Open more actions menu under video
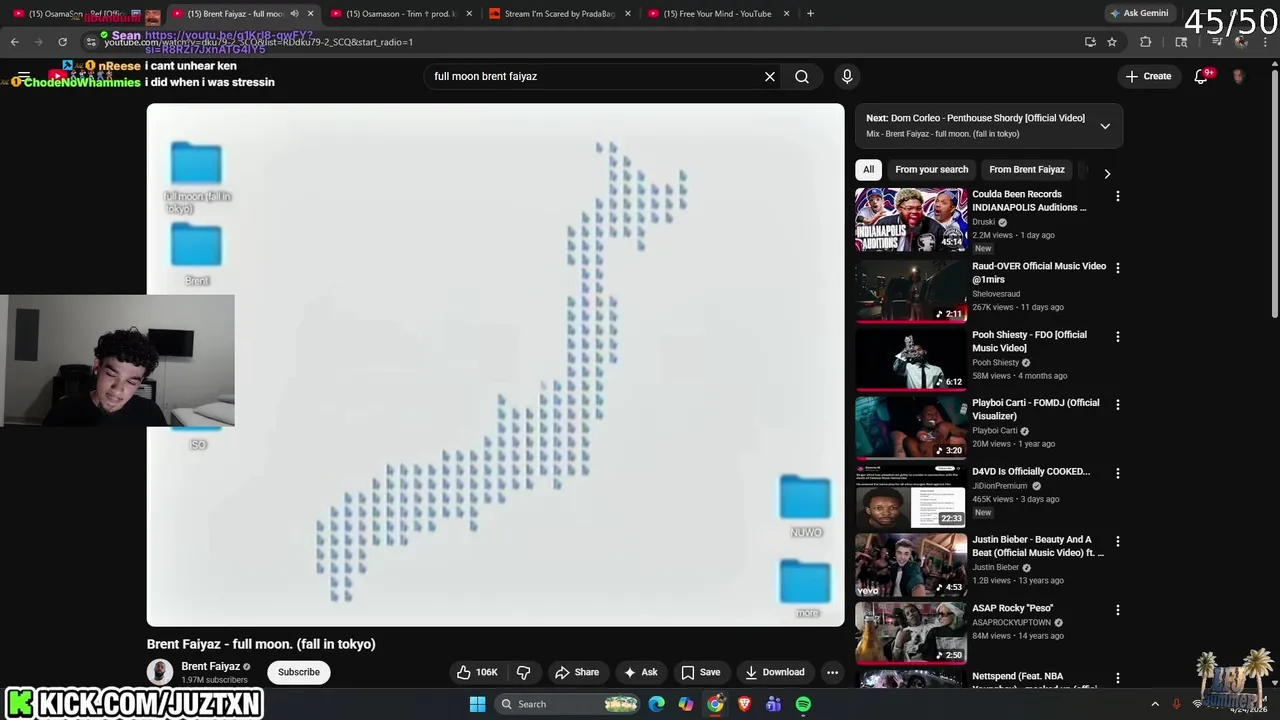Image resolution: width=1280 pixels, height=720 pixels. pyautogui.click(x=832, y=672)
